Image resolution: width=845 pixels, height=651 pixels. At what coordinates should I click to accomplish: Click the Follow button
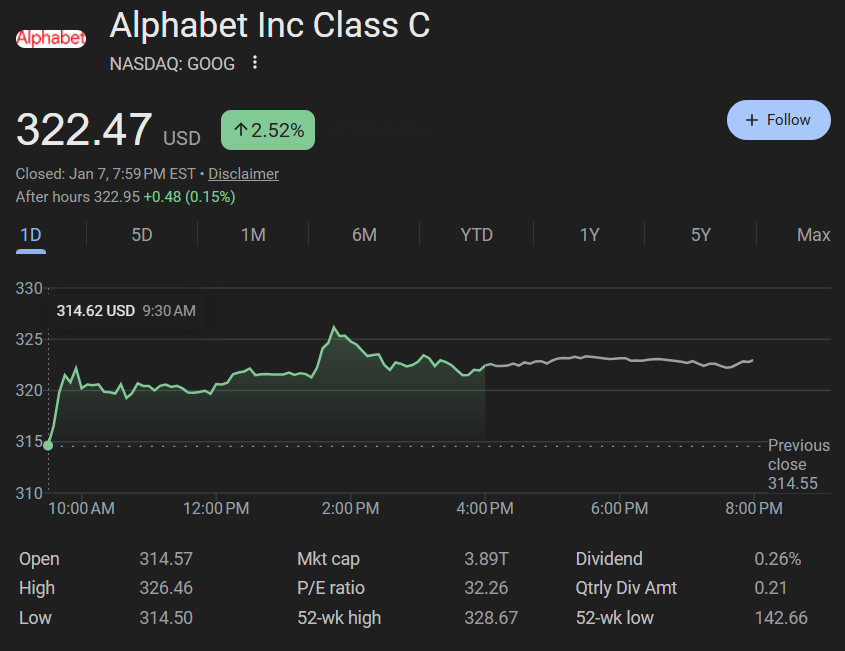(x=778, y=120)
